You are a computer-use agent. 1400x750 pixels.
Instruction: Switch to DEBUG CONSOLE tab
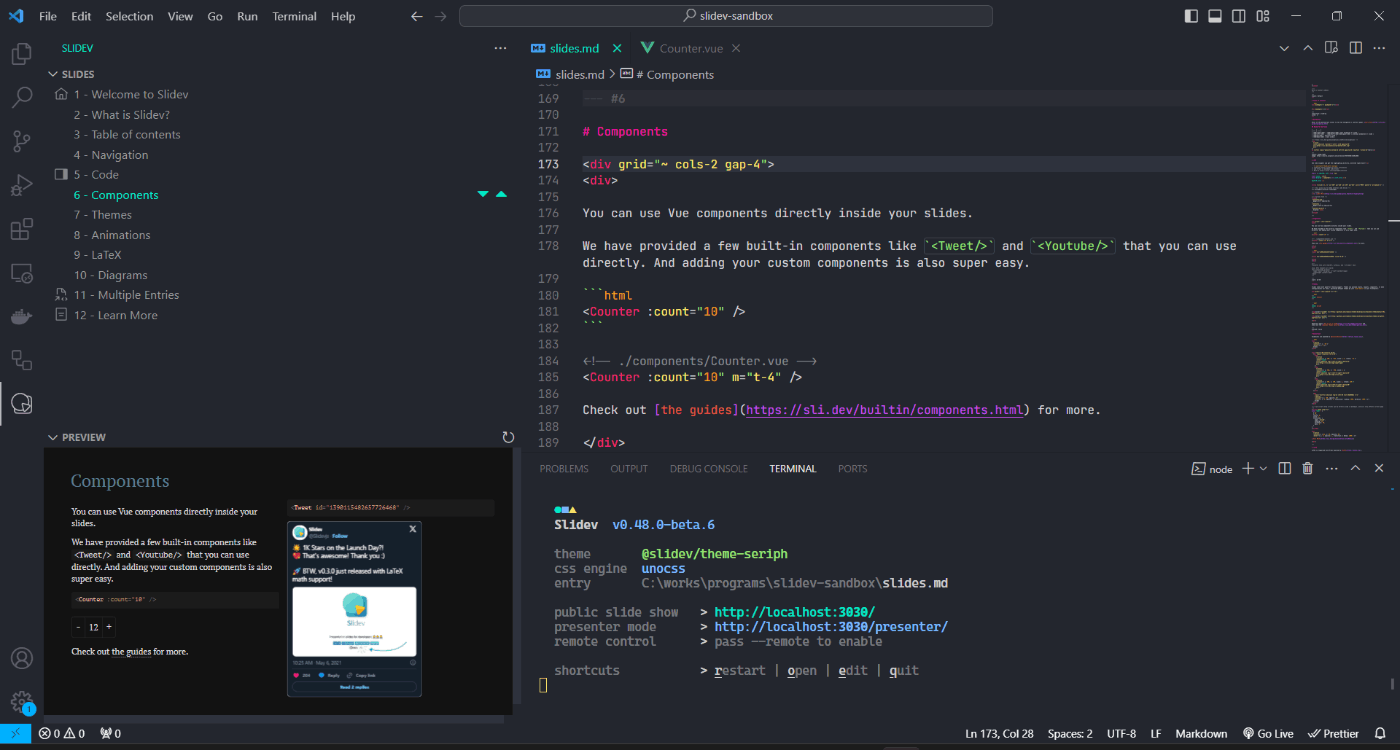pos(709,468)
